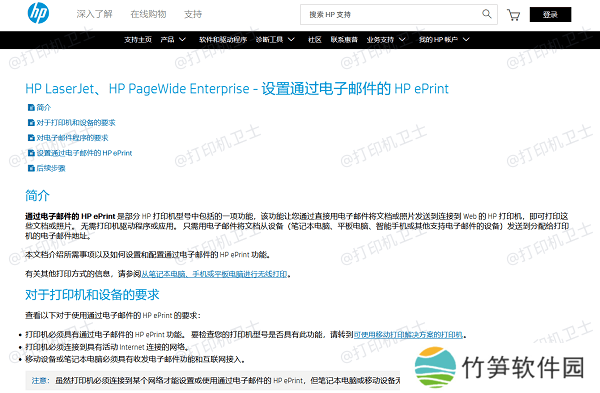Image resolution: width=600 pixels, height=393 pixels.
Task: Click bold text 通过电子邮件的 HP ePrint
Action: pyautogui.click(x=70, y=216)
